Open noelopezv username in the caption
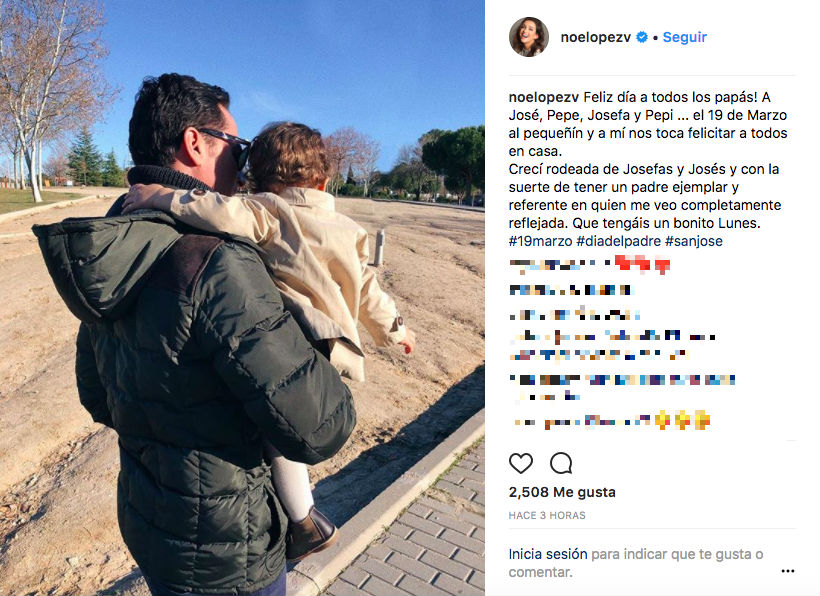This screenshot has height=596, width=820. coord(543,97)
